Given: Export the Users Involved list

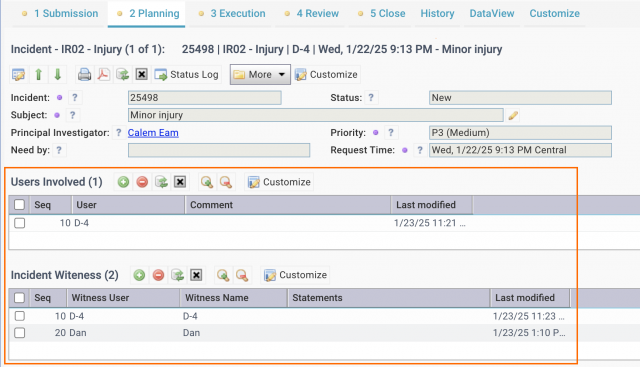Looking at the screenshot, I should pyautogui.click(x=161, y=182).
